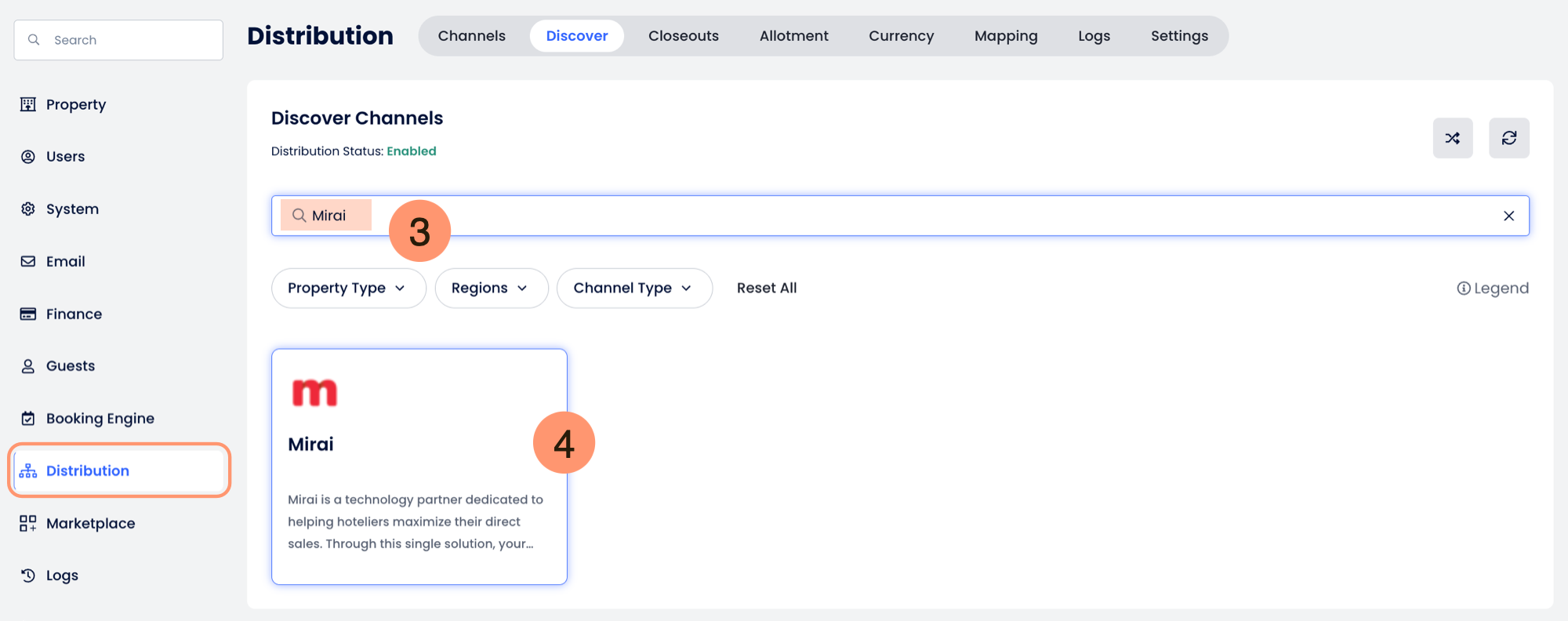The height and width of the screenshot is (621, 1568).
Task: Clear the Mirai search with X icon
Action: pos(1508,216)
